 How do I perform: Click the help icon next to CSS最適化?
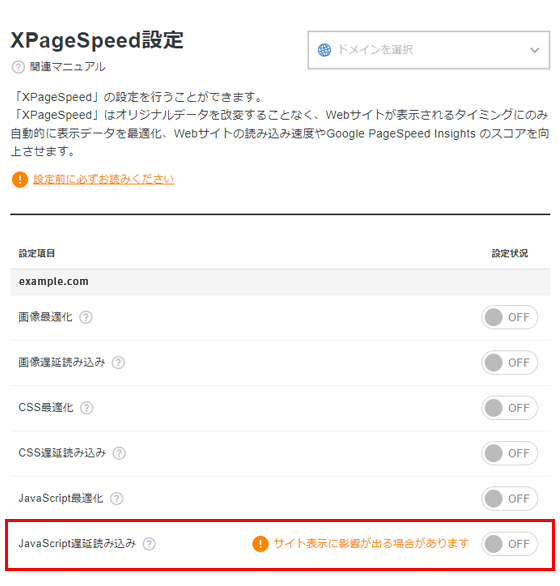87,408
